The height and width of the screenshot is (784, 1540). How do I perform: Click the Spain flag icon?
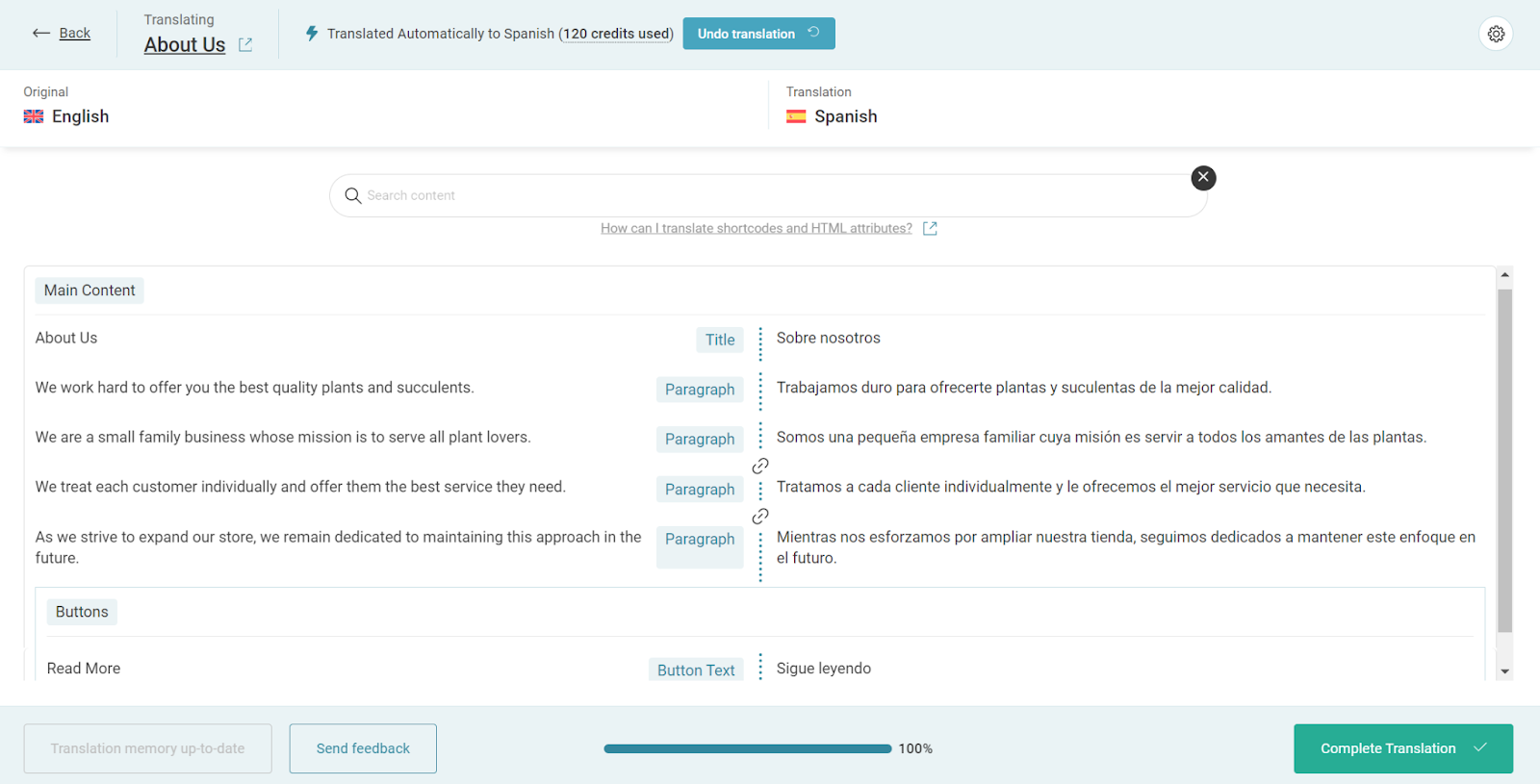click(796, 116)
